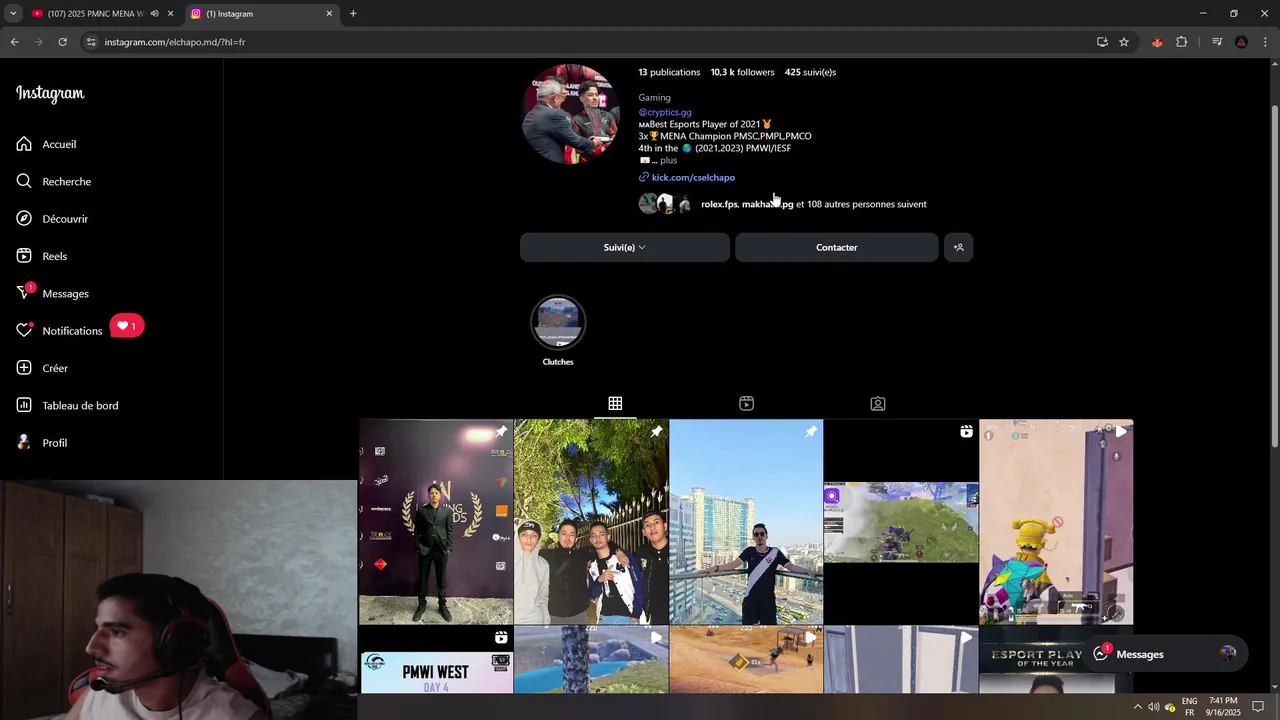Image resolution: width=1280 pixels, height=720 pixels.
Task: Open the PMWI WEST Day 4 post
Action: (436, 660)
